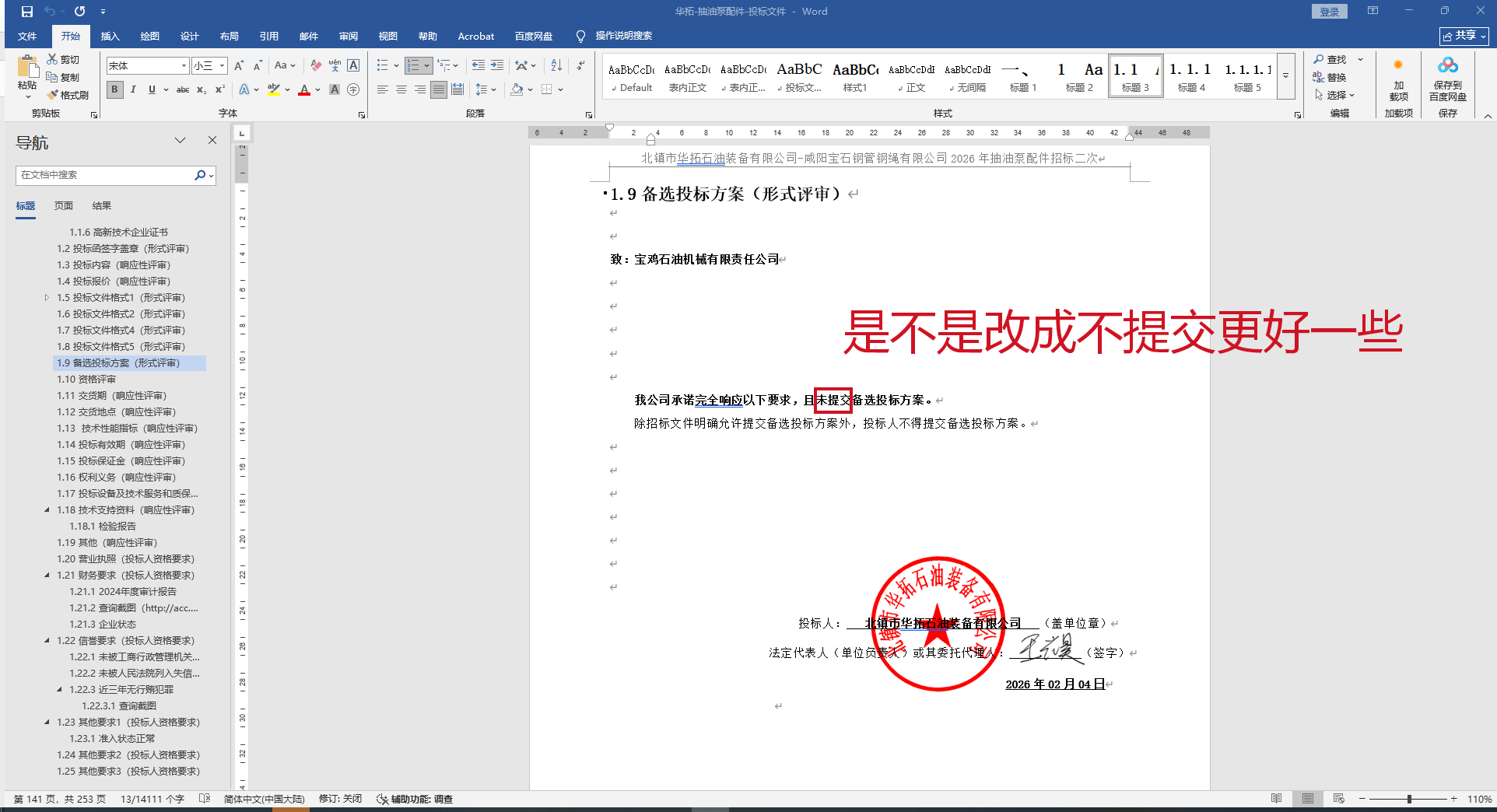Image resolution: width=1497 pixels, height=812 pixels.
Task: Apply character shading with the gray A icon
Action: click(335, 89)
